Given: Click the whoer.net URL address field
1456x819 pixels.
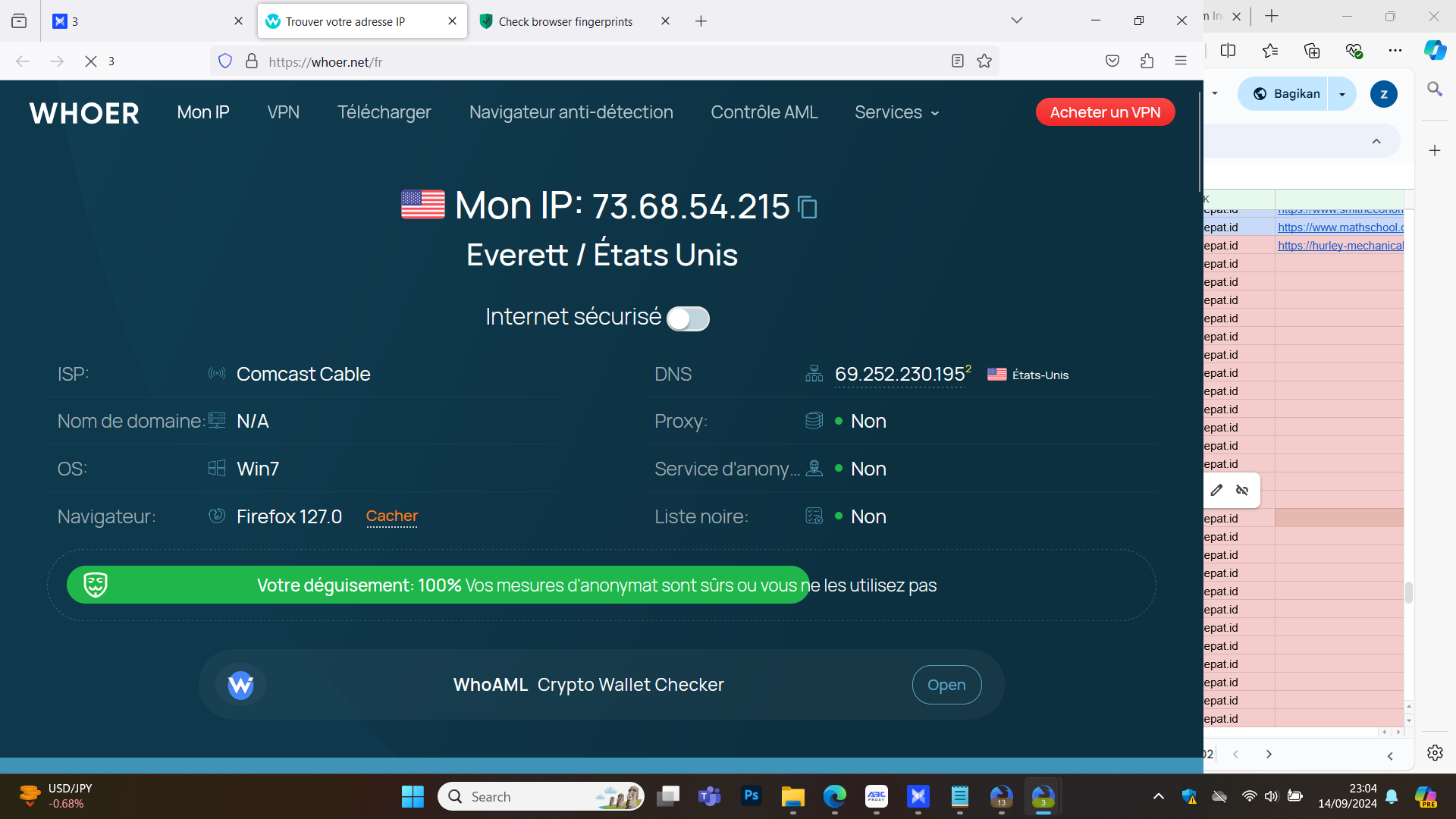Looking at the screenshot, I should coord(591,61).
